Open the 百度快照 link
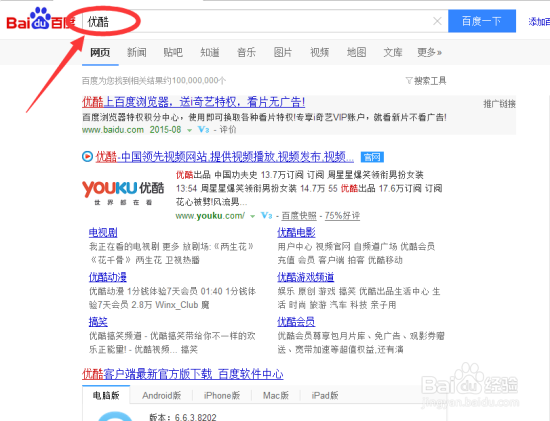The width and height of the screenshot is (550, 421). coord(299,215)
